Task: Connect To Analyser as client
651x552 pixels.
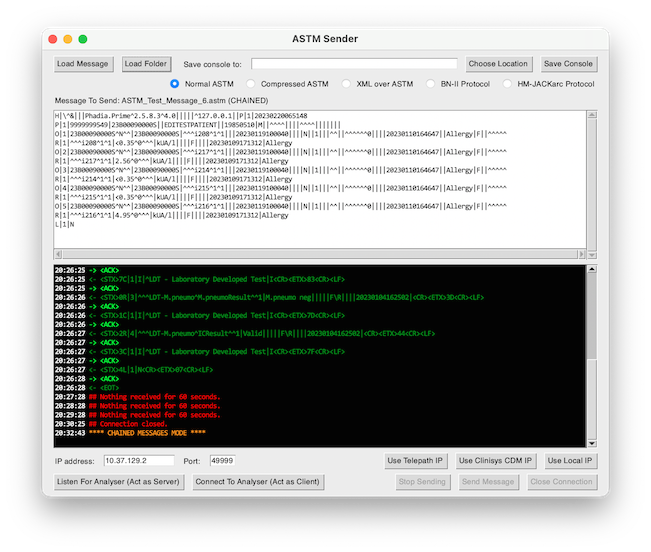Action: tap(258, 482)
